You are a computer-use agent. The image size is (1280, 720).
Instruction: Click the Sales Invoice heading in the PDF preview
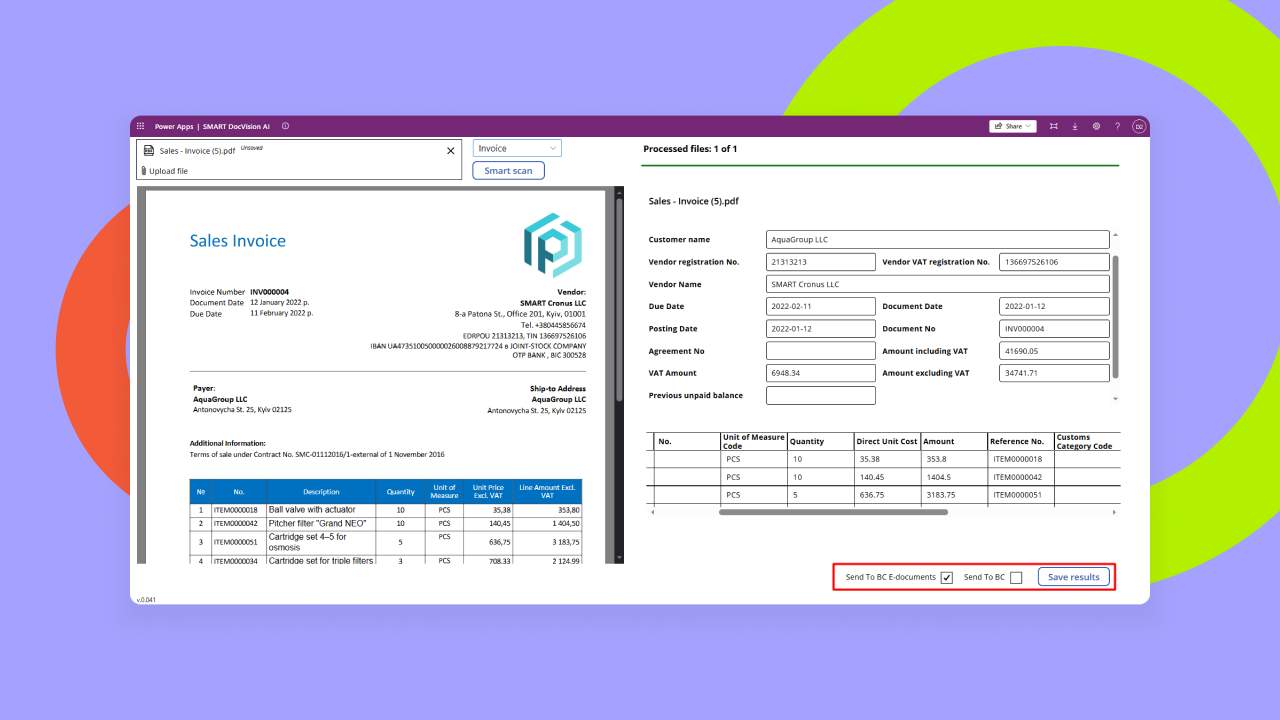click(x=238, y=241)
